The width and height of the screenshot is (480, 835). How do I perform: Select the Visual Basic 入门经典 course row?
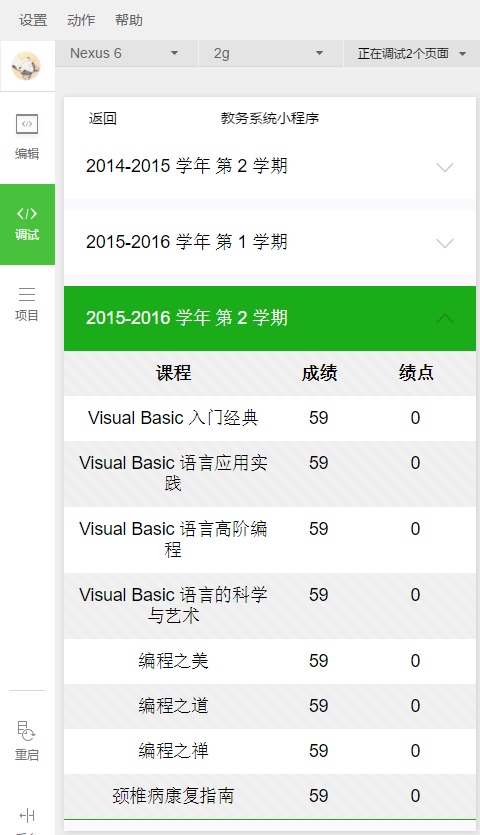[x=270, y=418]
